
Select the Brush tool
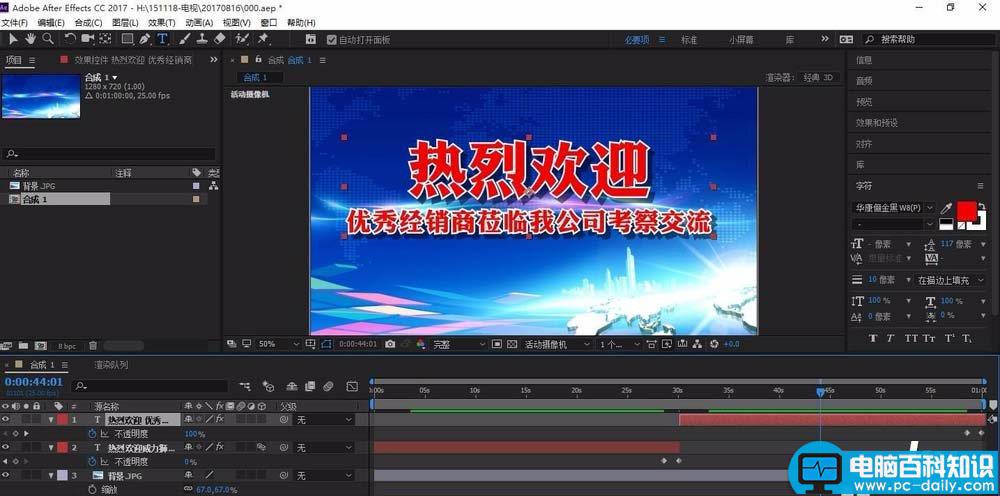(185, 39)
